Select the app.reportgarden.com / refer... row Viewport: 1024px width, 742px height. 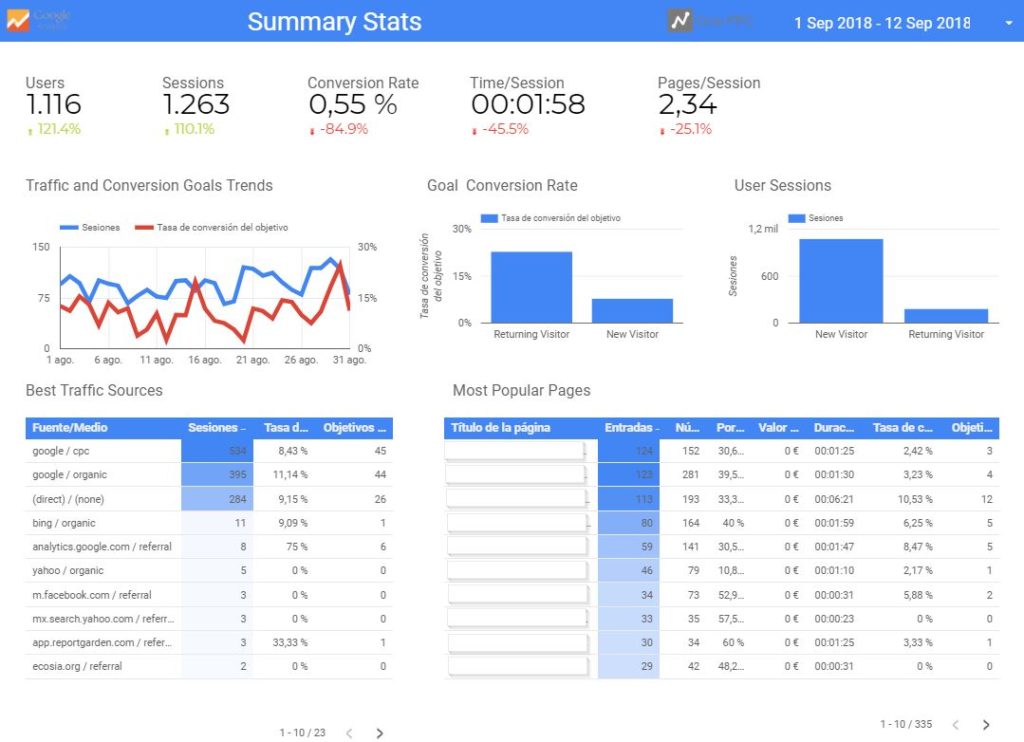point(209,643)
